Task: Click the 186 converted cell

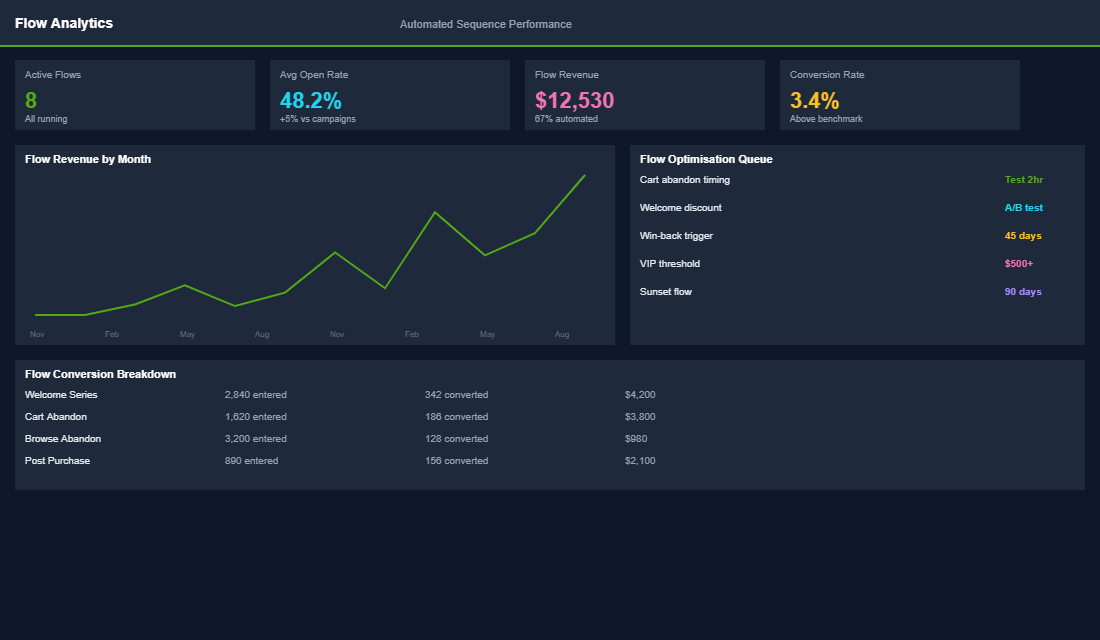Action: [x=456, y=417]
